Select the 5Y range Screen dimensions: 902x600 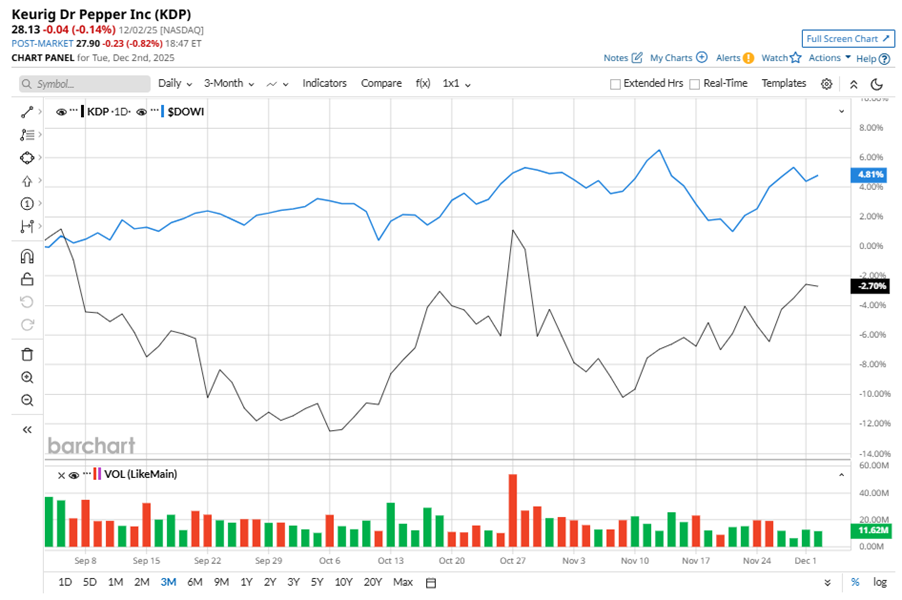pos(317,582)
